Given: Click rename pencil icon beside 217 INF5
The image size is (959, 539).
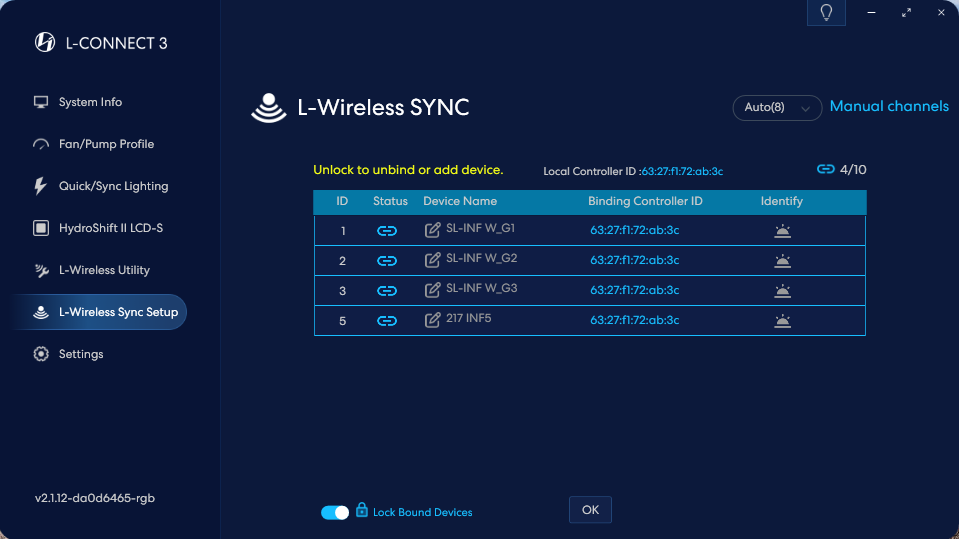Looking at the screenshot, I should (433, 320).
